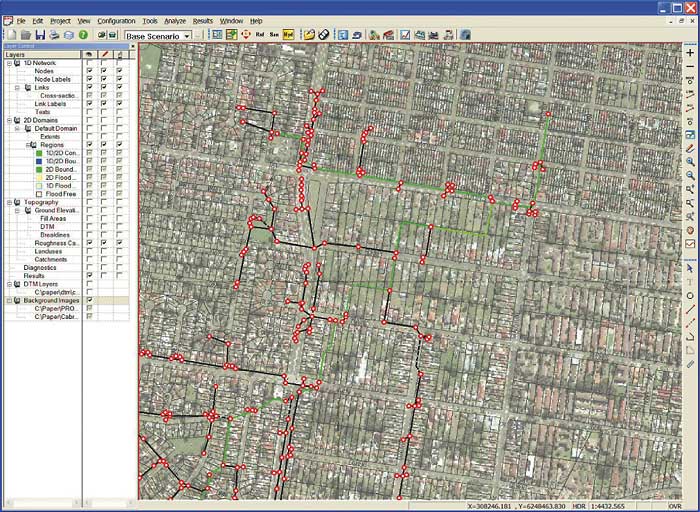Collapse the Ground Elevation tree node
This screenshot has width=700, height=512.
[17, 210]
